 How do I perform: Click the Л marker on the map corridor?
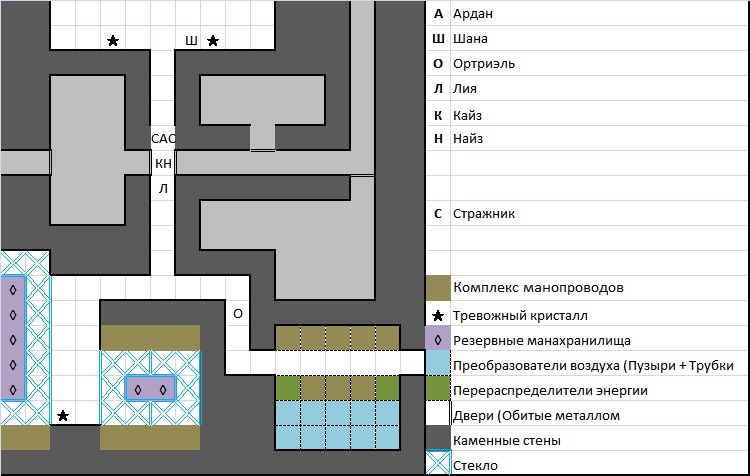point(163,188)
